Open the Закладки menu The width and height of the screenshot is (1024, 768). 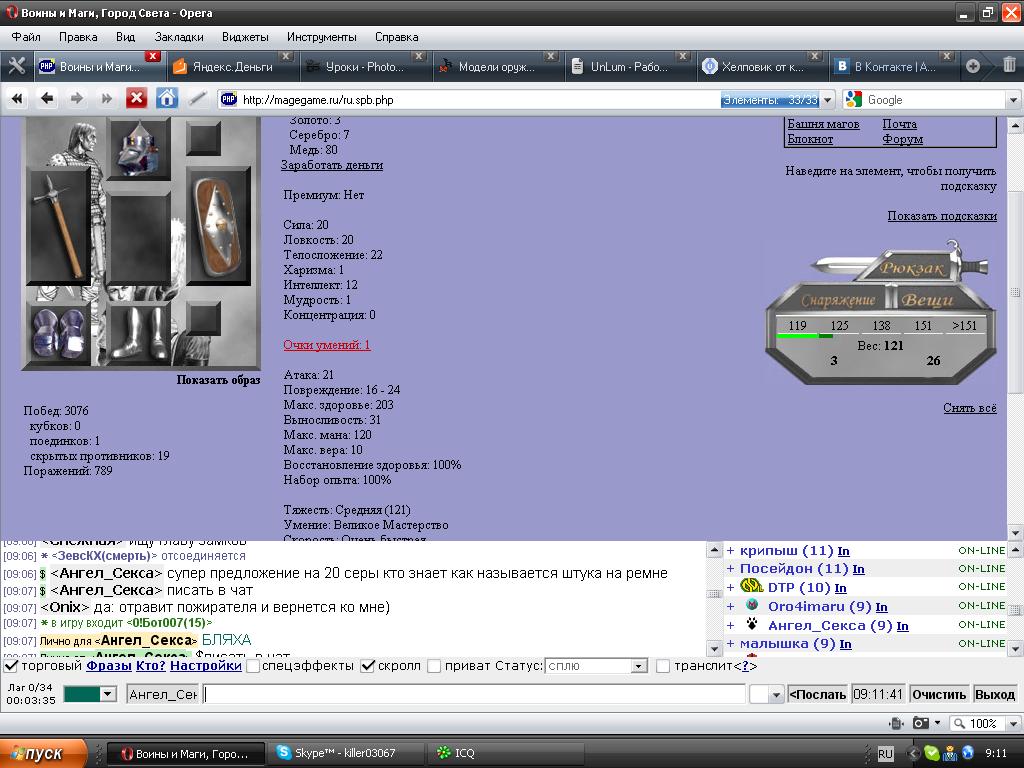click(x=179, y=37)
